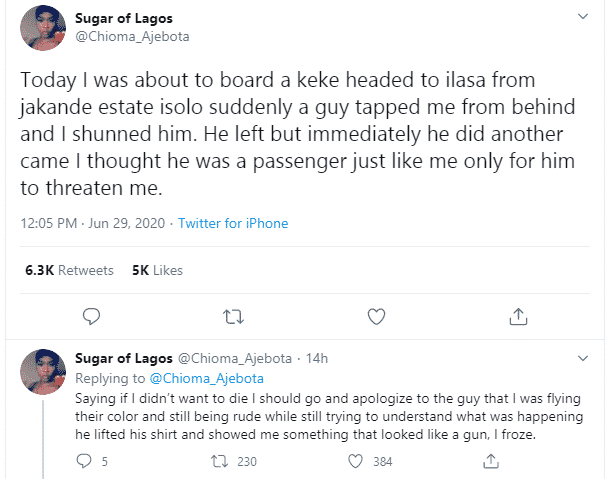Open the main tweet's chevron options menu
607x479 pixels.
tap(583, 16)
